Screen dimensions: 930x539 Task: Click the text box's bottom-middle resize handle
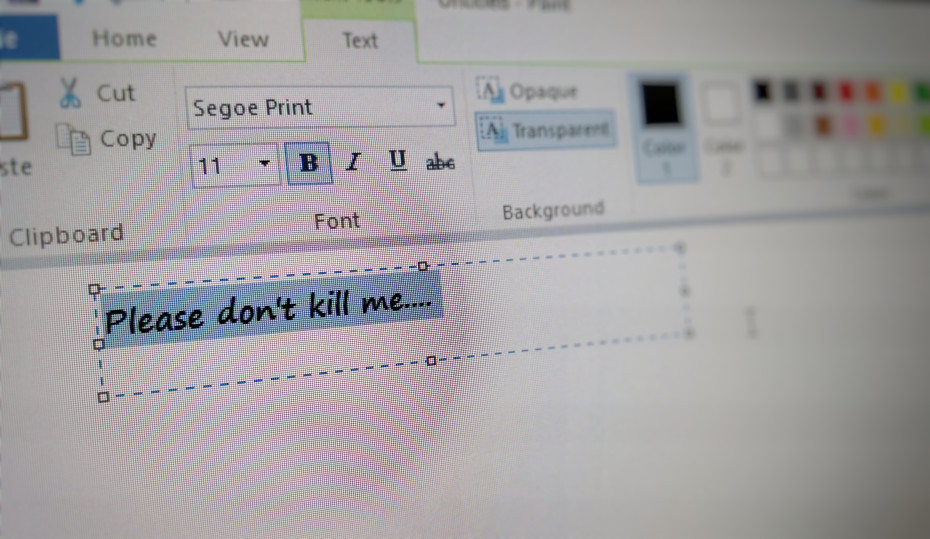pos(432,361)
